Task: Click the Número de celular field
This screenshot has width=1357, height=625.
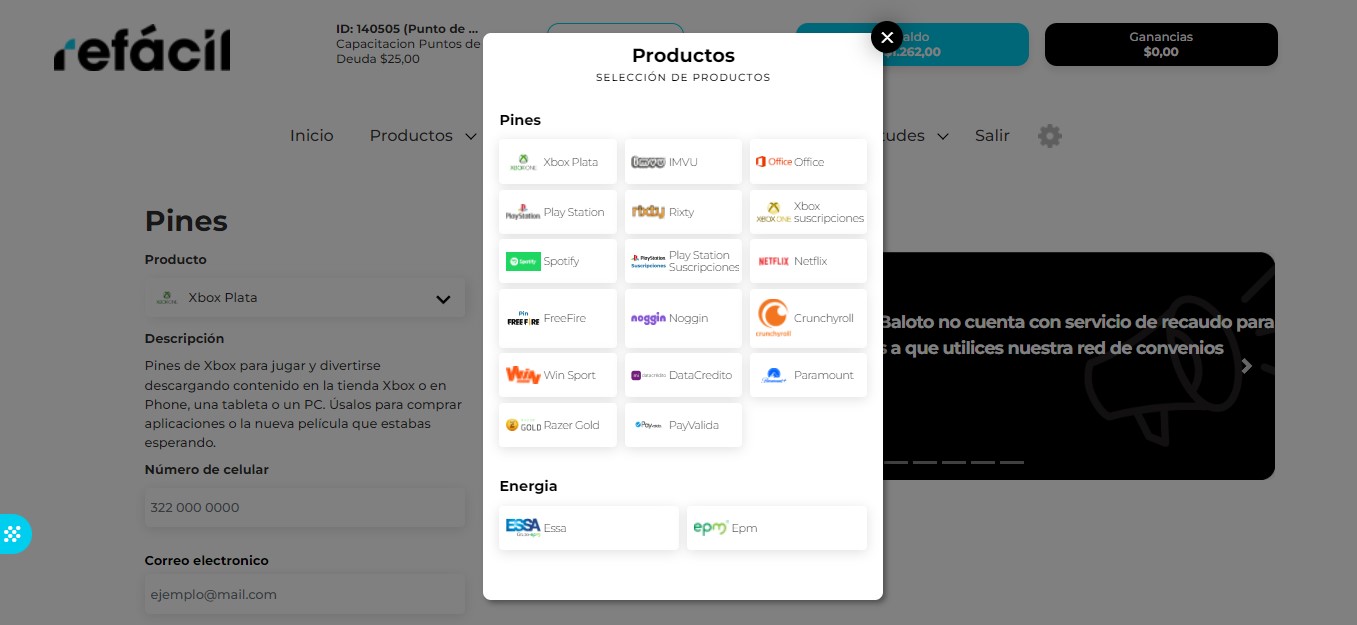Action: (x=305, y=507)
